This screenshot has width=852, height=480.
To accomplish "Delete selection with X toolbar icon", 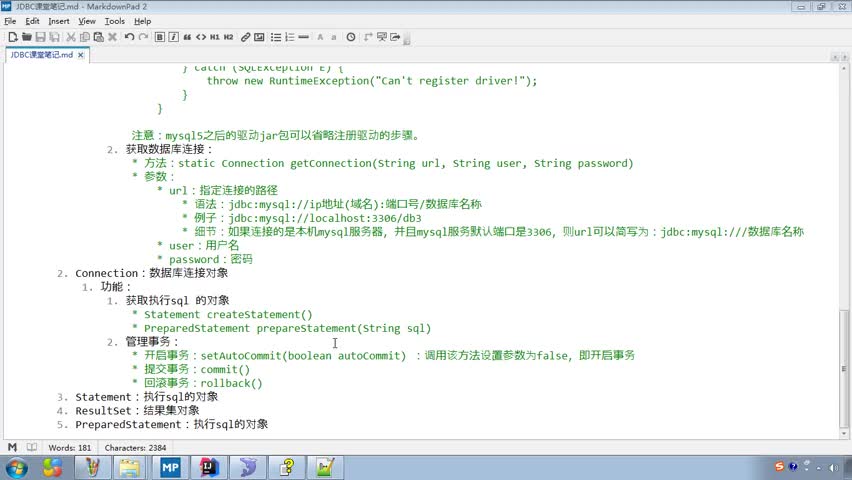I will pyautogui.click(x=112, y=37).
